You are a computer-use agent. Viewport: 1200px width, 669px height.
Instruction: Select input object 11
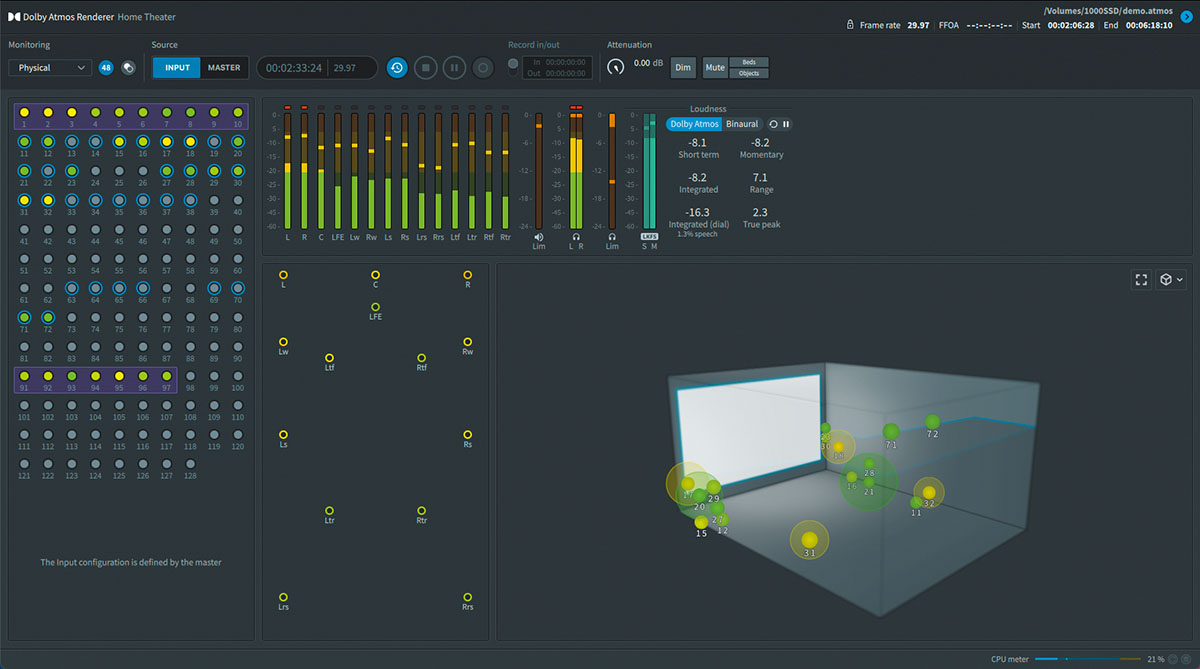(x=24, y=143)
